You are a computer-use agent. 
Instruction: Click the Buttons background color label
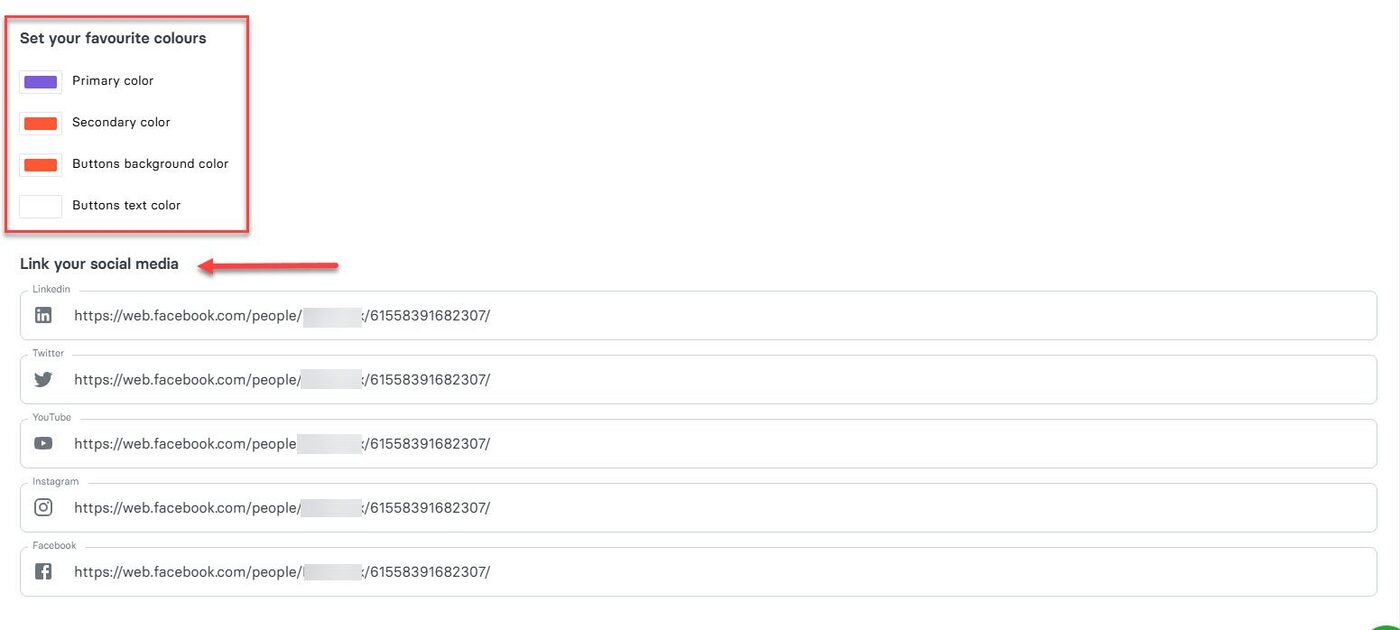[150, 164]
